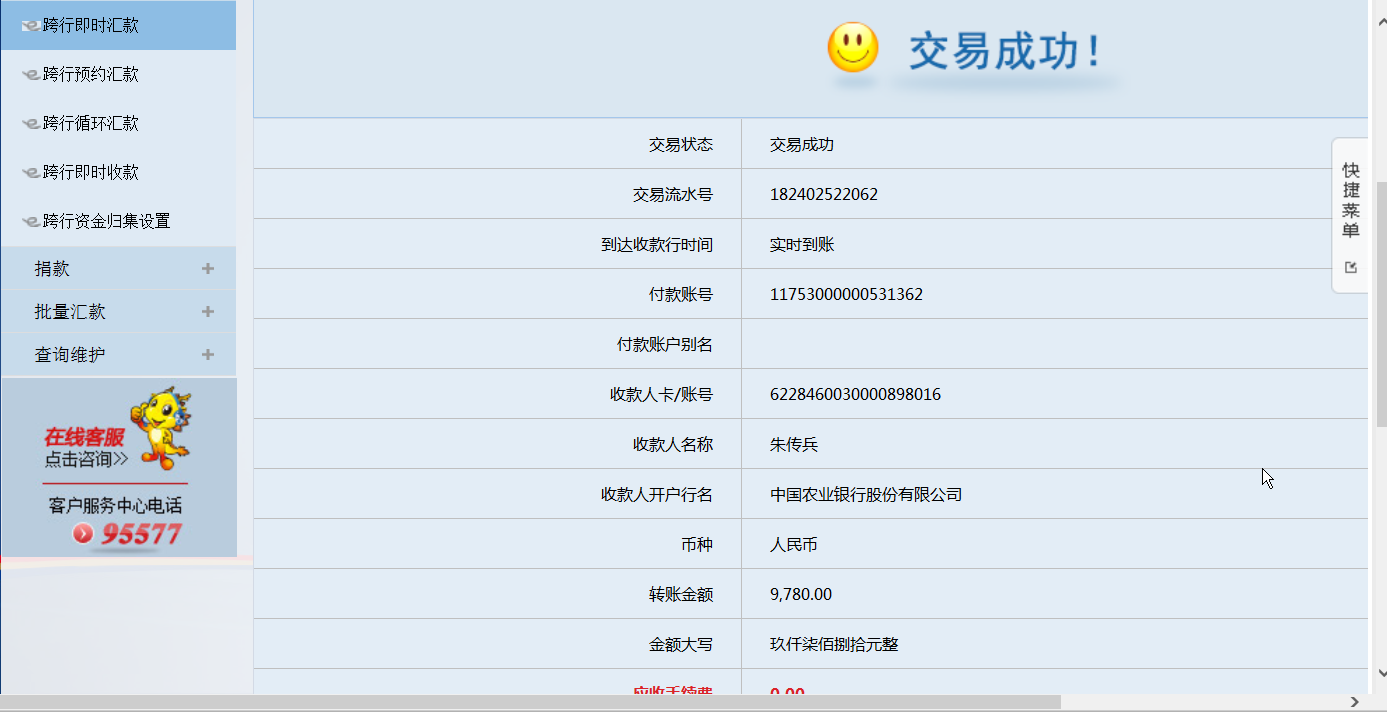This screenshot has height=712, width=1387.
Task: Click the e-icon beside 跨行资金归集设置
Action: 31,222
